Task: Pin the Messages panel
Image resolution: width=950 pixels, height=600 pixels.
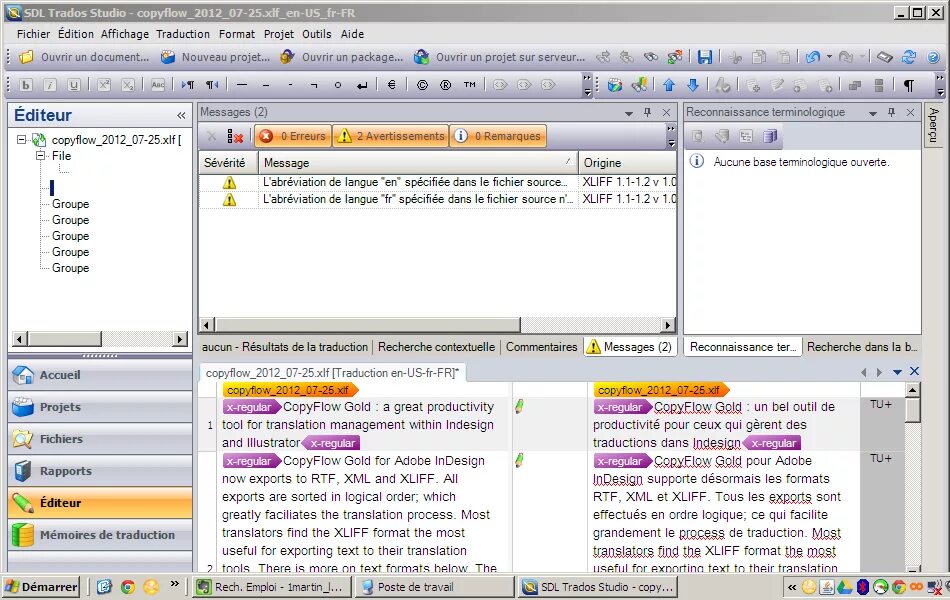Action: click(648, 112)
